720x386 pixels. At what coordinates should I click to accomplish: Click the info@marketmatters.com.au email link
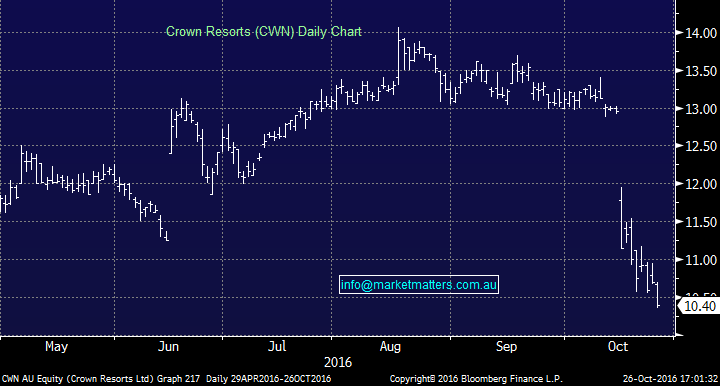coord(419,285)
